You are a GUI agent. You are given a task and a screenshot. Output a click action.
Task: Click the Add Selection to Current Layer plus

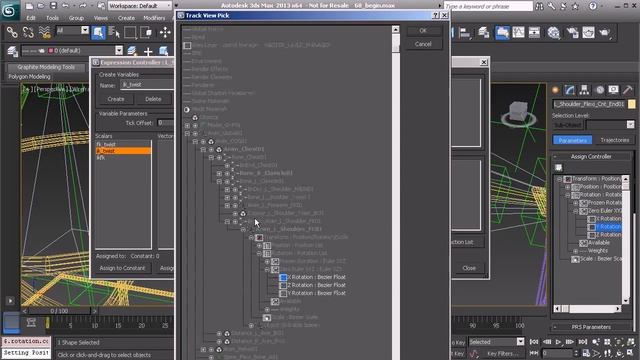click(148, 51)
